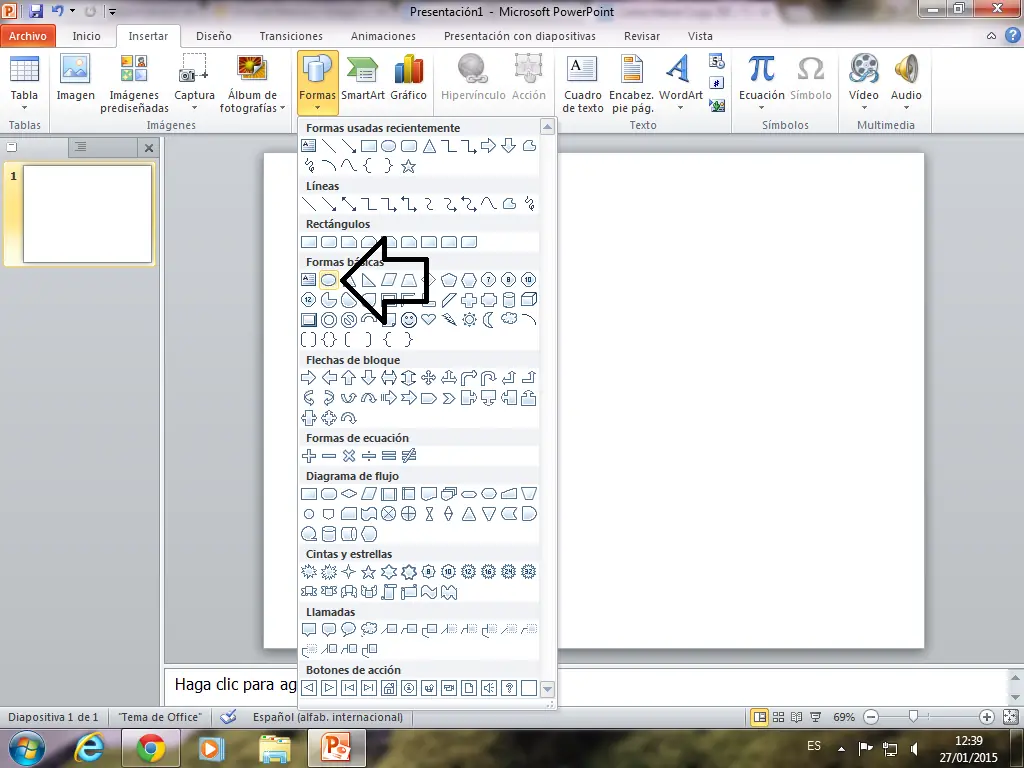Choose the heart shape
Viewport: 1024px width, 768px height.
428,319
